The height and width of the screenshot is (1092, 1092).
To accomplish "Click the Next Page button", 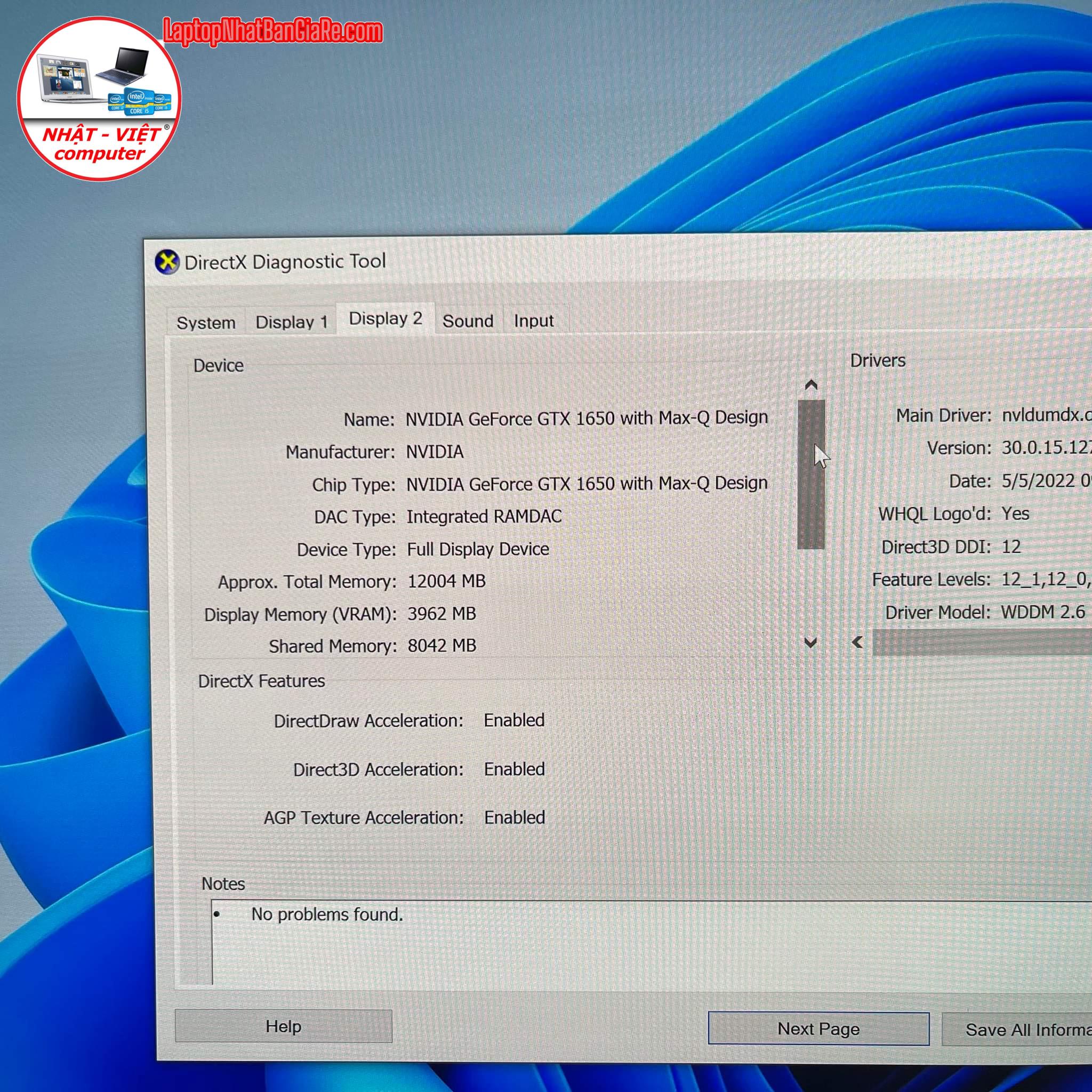I will [x=818, y=1029].
